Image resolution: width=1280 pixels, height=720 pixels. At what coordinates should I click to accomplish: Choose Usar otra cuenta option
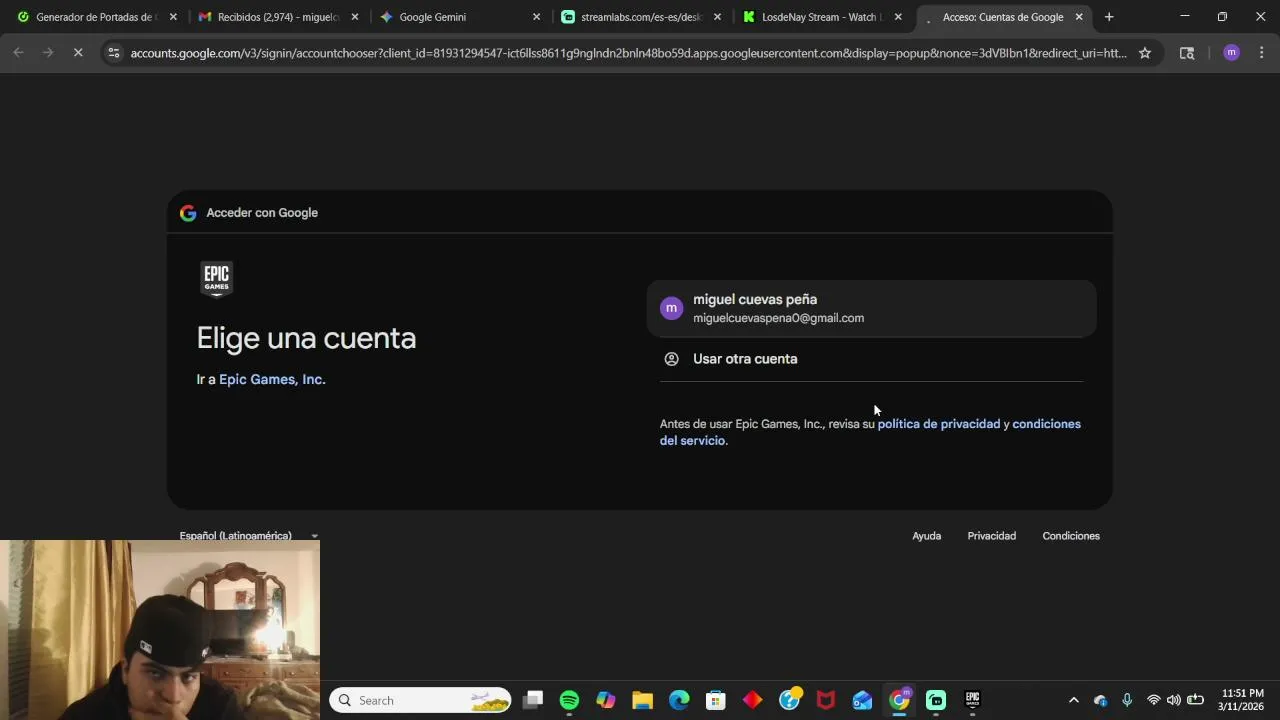pos(871,359)
